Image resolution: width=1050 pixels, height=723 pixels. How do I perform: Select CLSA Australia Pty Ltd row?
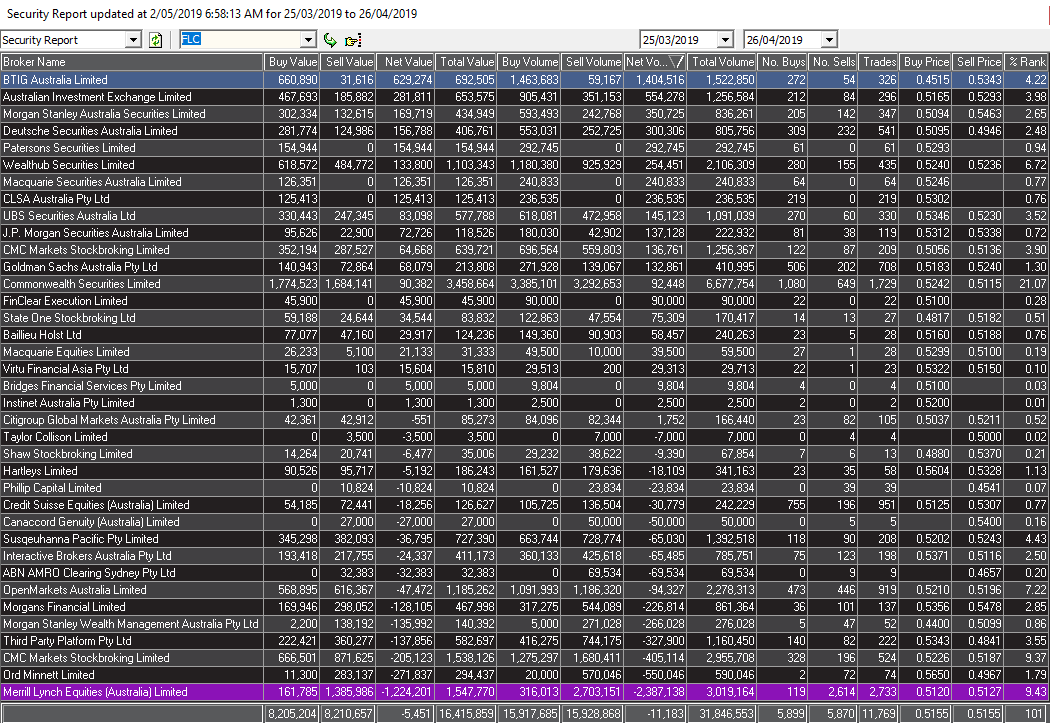[x=524, y=199]
